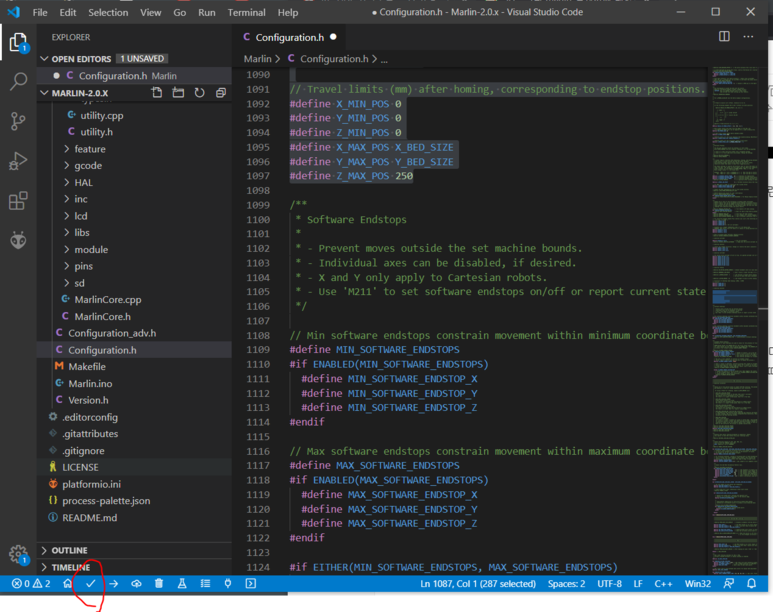Open the Explorer view in activity bar
This screenshot has height=612, width=773.
pyautogui.click(x=19, y=42)
